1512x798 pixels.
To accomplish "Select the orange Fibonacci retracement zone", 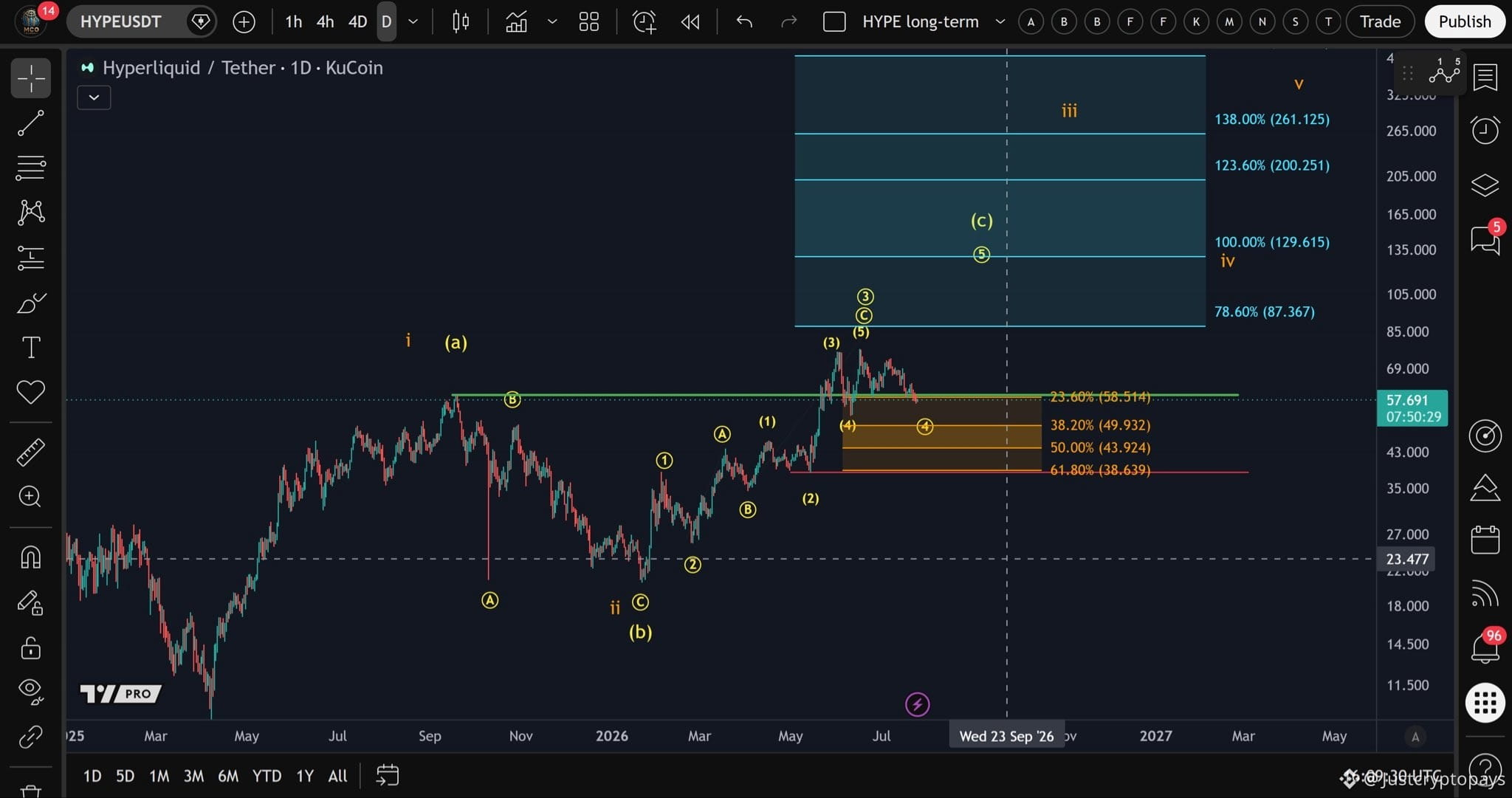I will tap(941, 436).
